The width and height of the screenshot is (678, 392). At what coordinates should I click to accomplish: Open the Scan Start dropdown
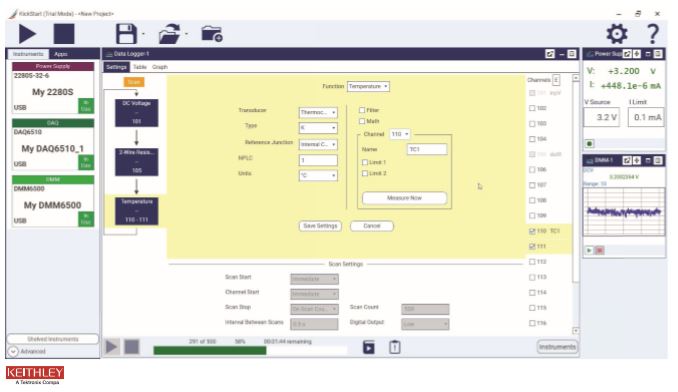[x=314, y=279]
